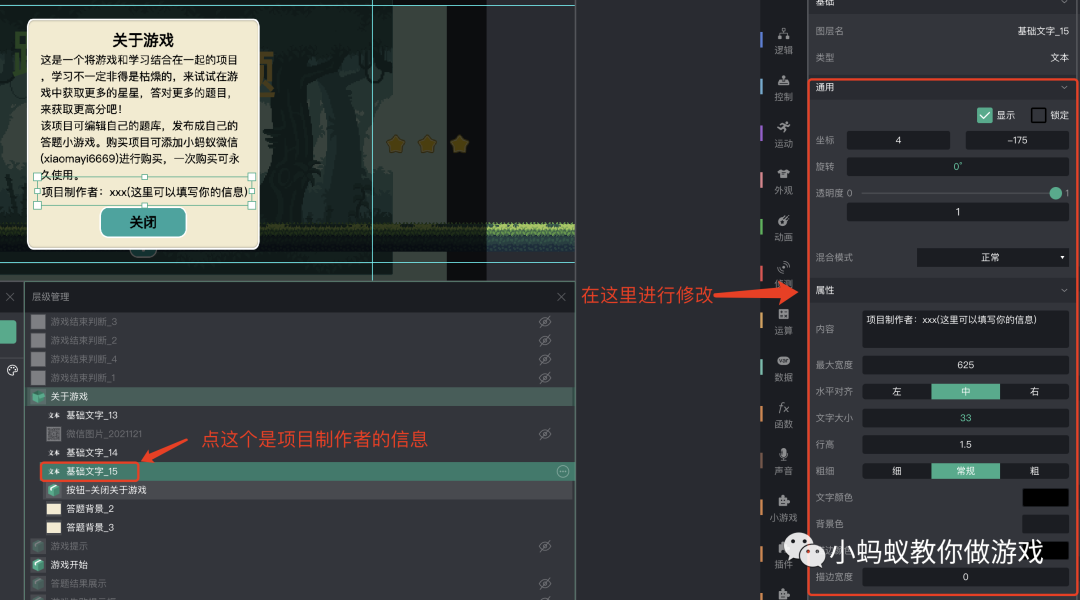
Task: Click the 透明度 slider handle
Action: coord(1055,194)
